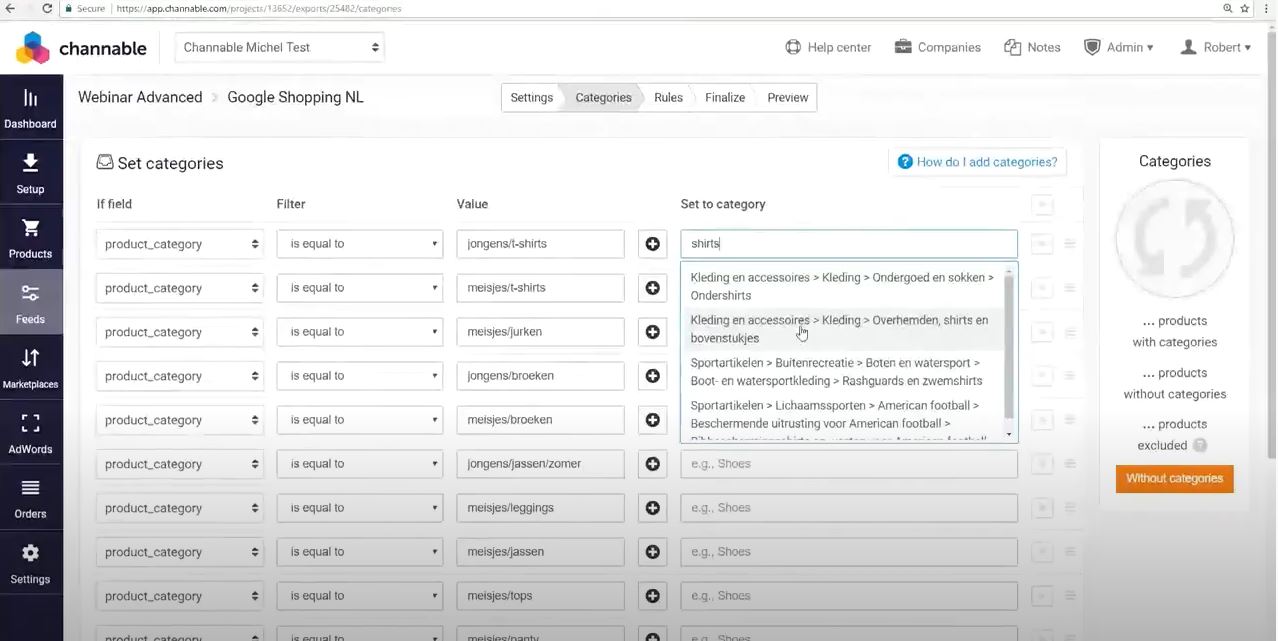
Task: Add condition to jongens/t-shirts row
Action: click(653, 244)
